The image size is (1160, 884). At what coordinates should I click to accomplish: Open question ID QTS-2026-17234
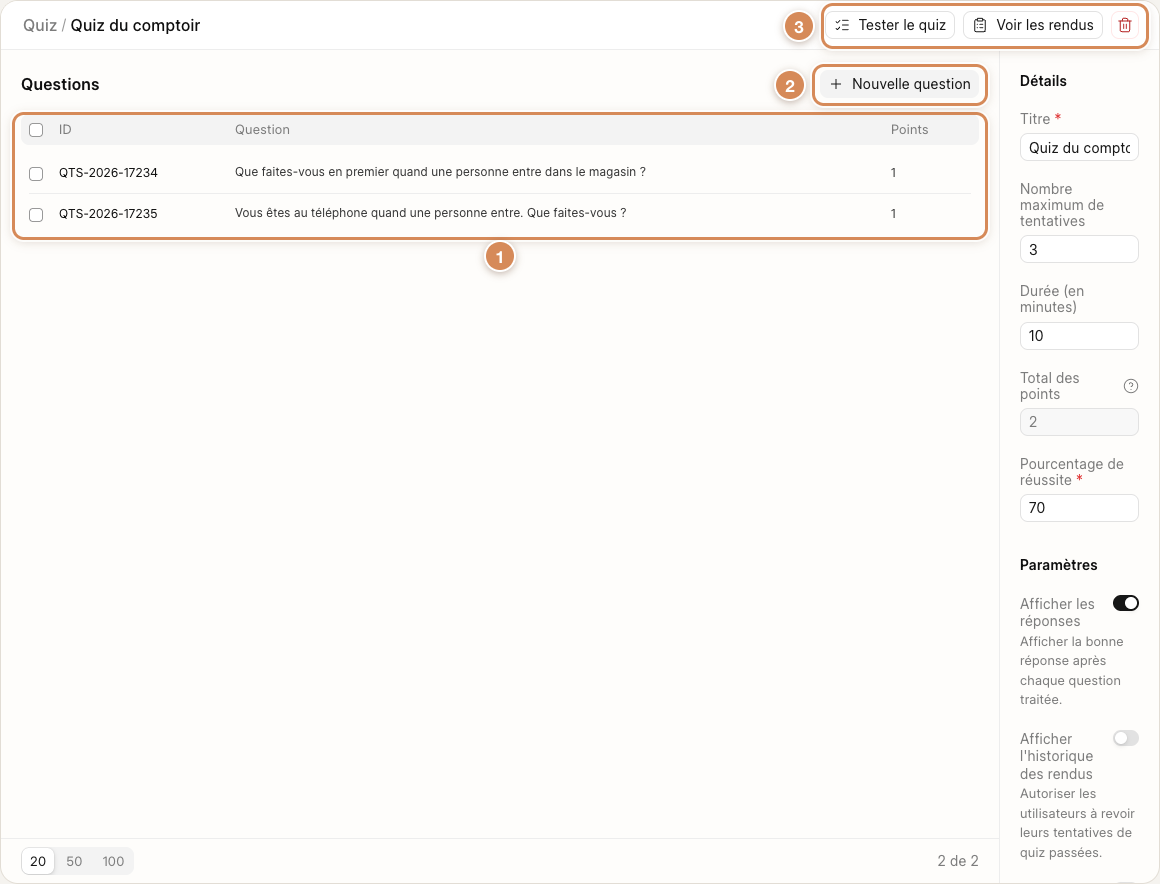tap(108, 172)
